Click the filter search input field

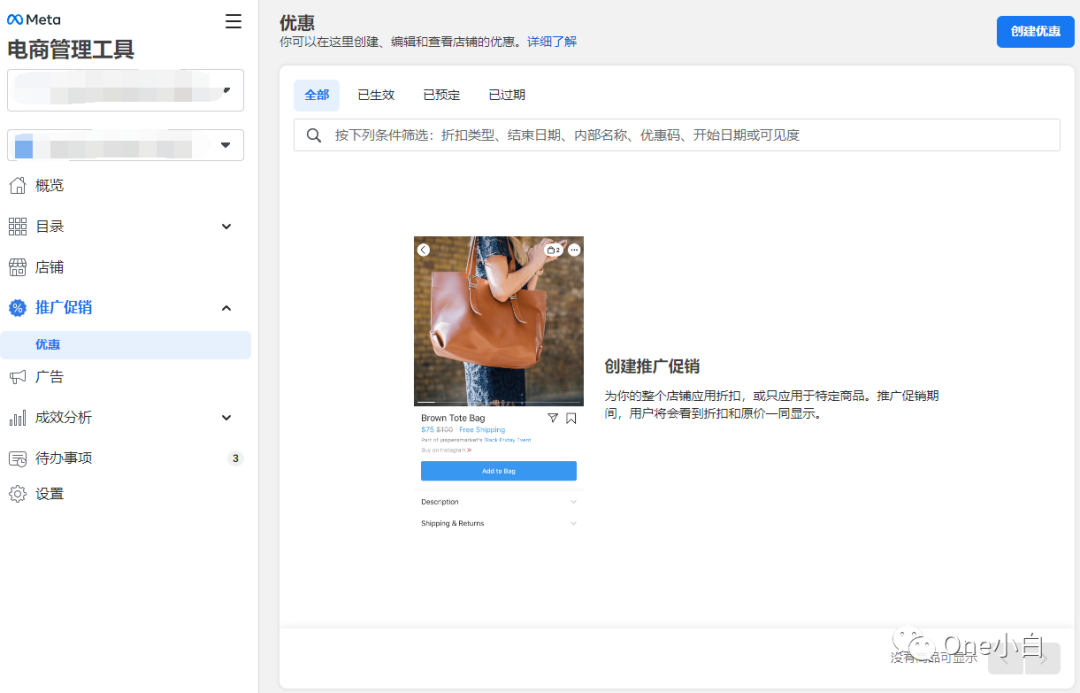(x=676, y=135)
